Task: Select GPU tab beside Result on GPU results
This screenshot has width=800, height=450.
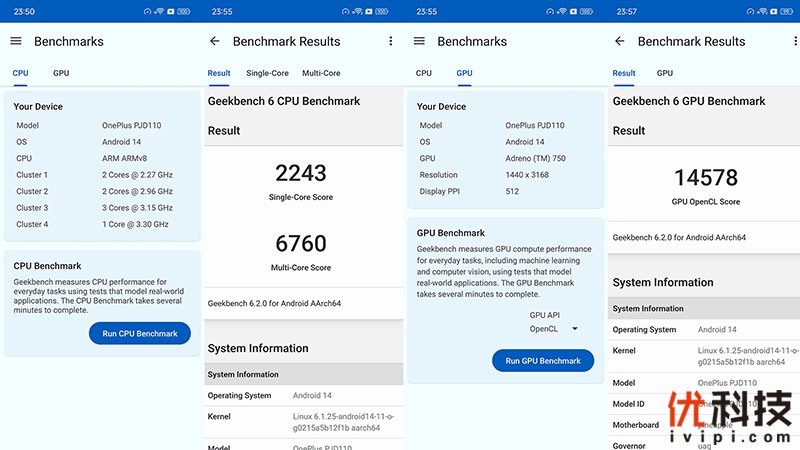Action: 664,73
